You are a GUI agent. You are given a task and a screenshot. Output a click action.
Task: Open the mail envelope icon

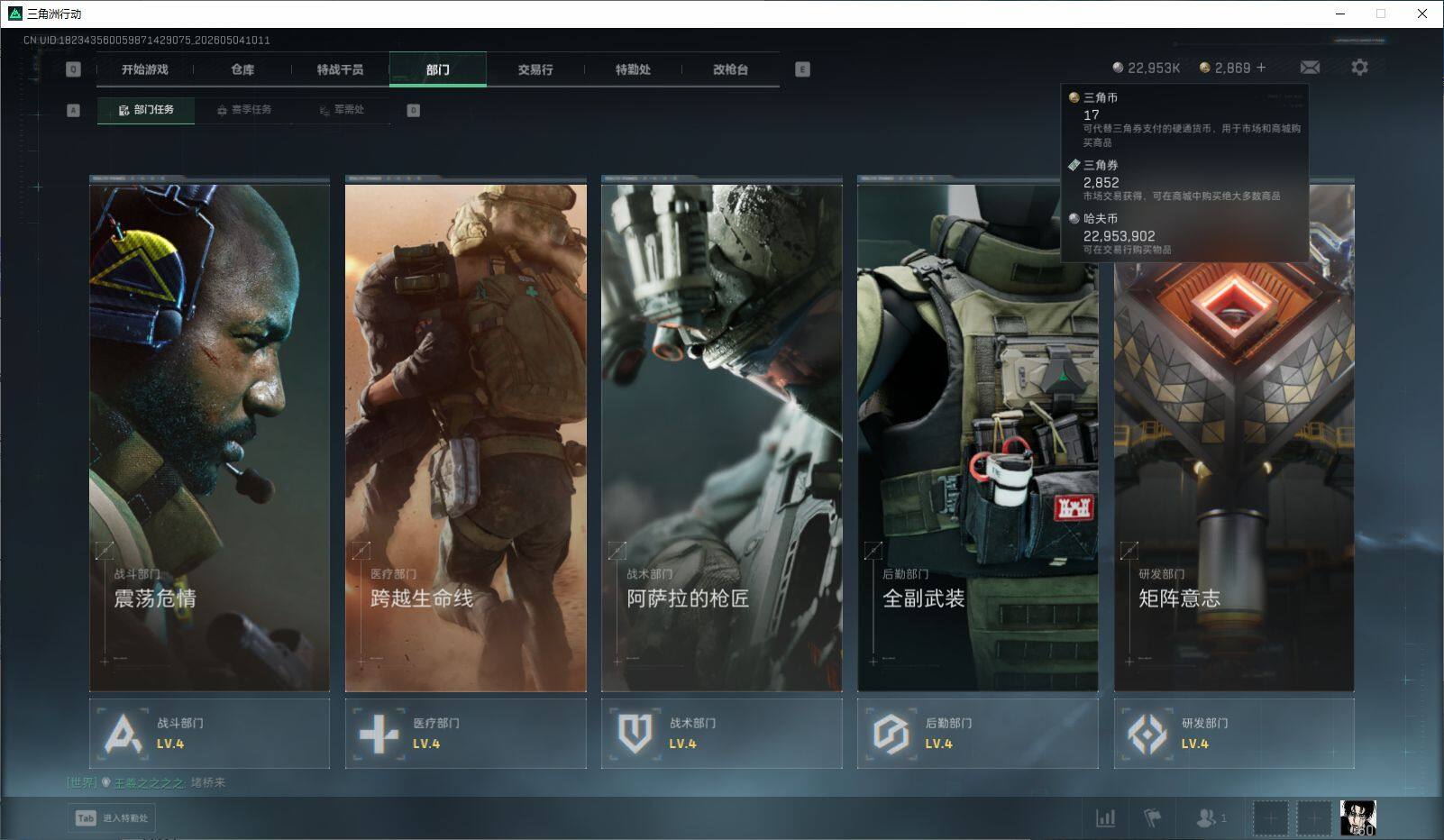pos(1310,68)
